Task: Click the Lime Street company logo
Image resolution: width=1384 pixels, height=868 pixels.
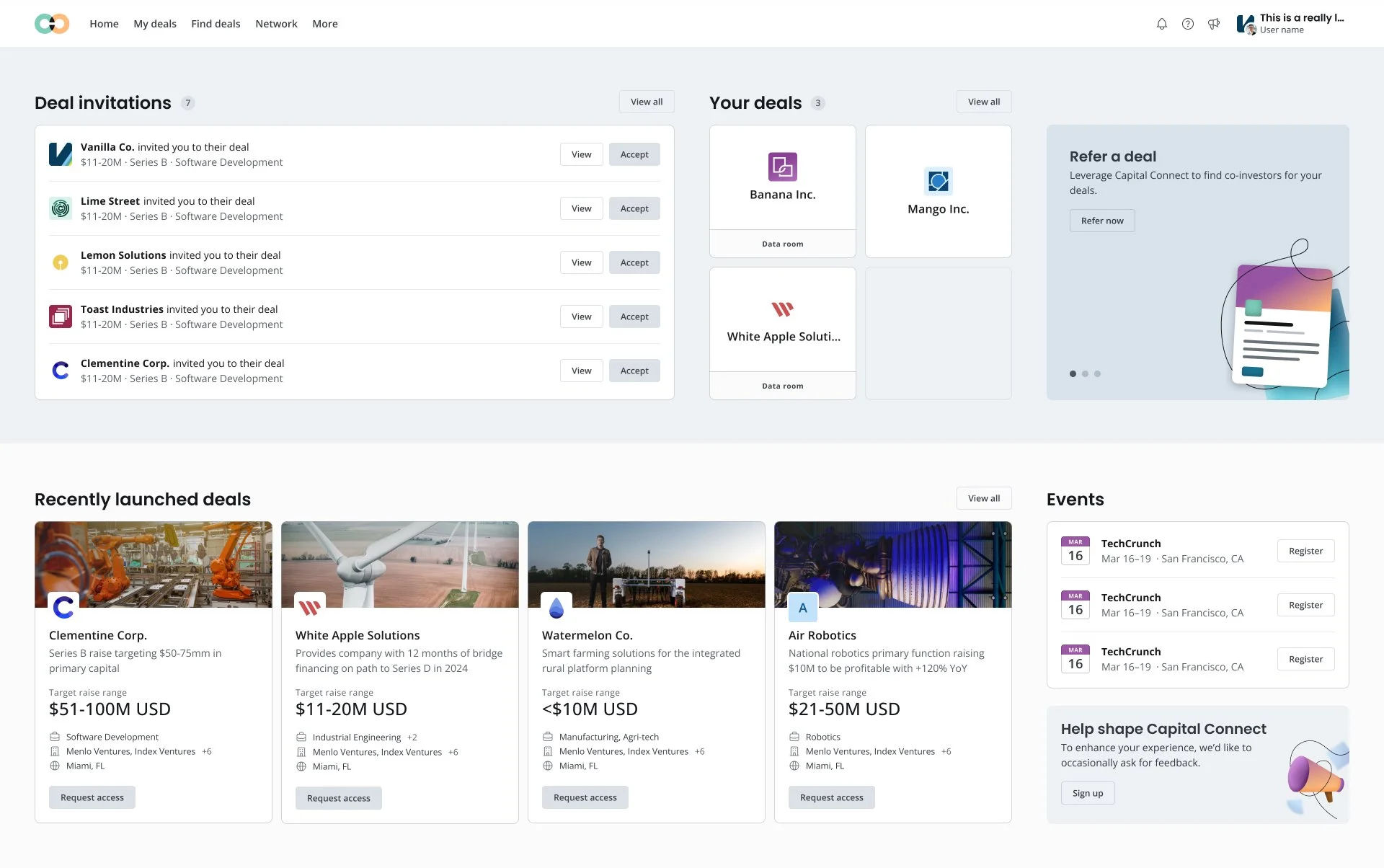Action: click(61, 208)
